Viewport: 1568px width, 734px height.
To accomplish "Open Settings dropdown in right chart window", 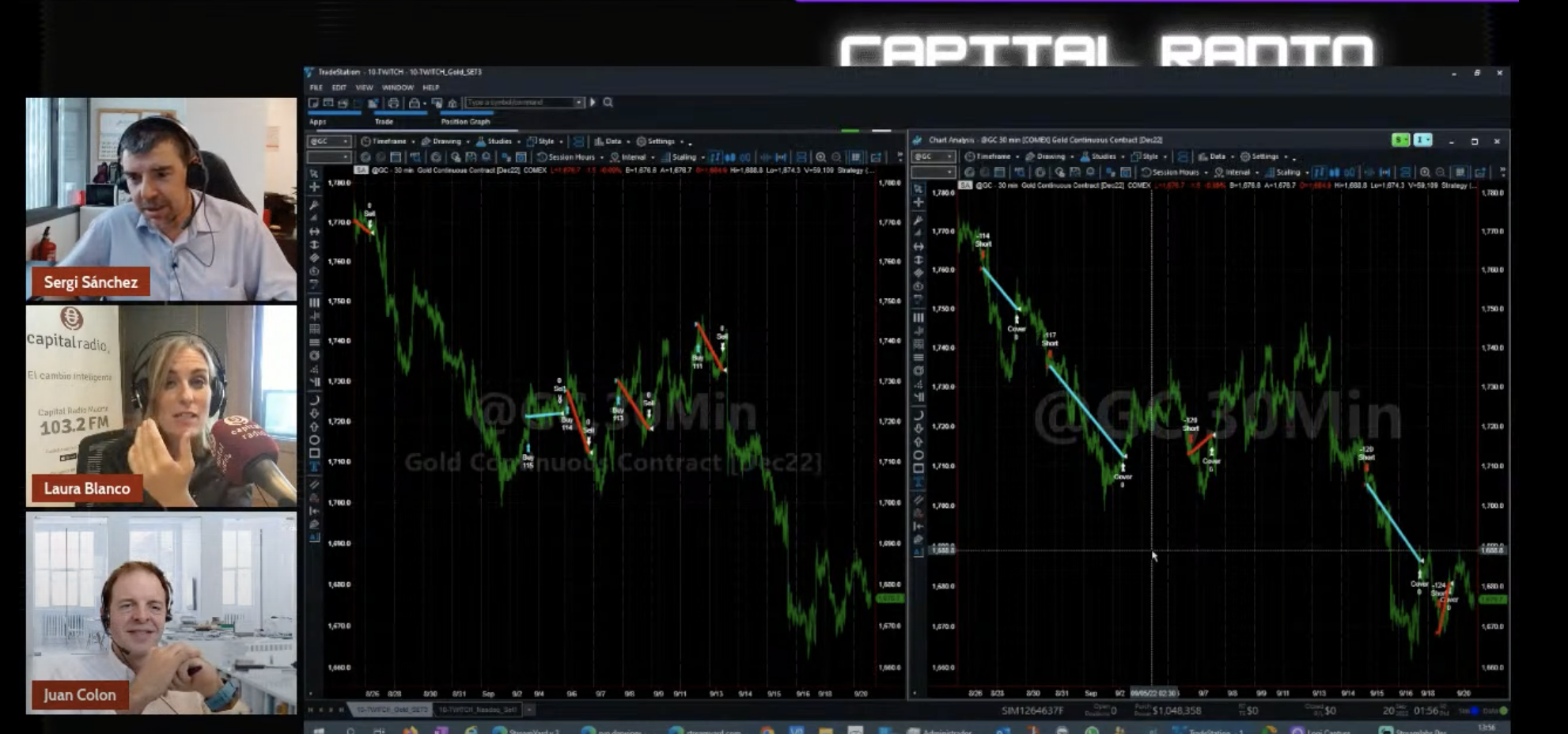I will [x=1264, y=157].
